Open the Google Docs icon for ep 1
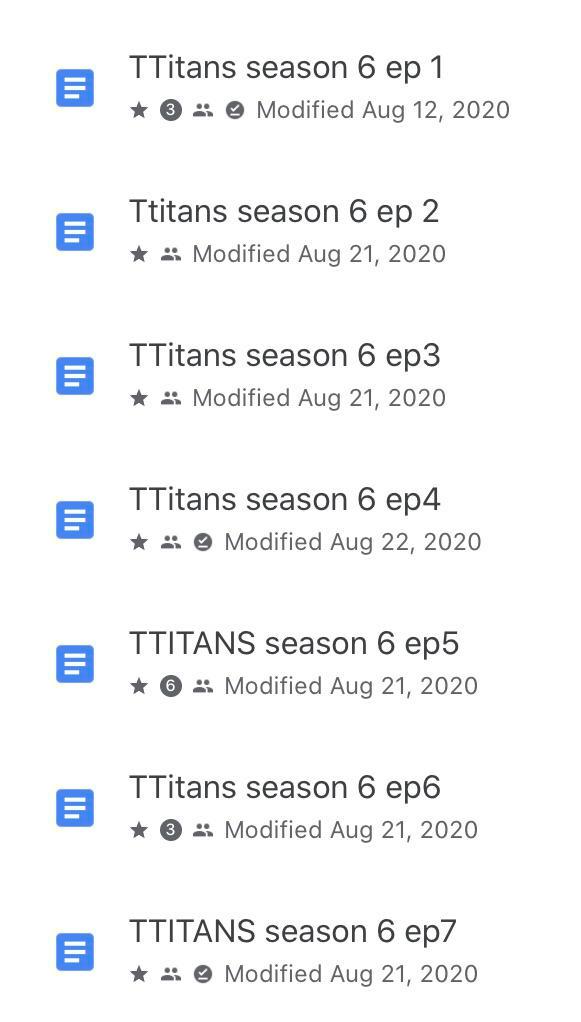581x1022 pixels. [75, 88]
